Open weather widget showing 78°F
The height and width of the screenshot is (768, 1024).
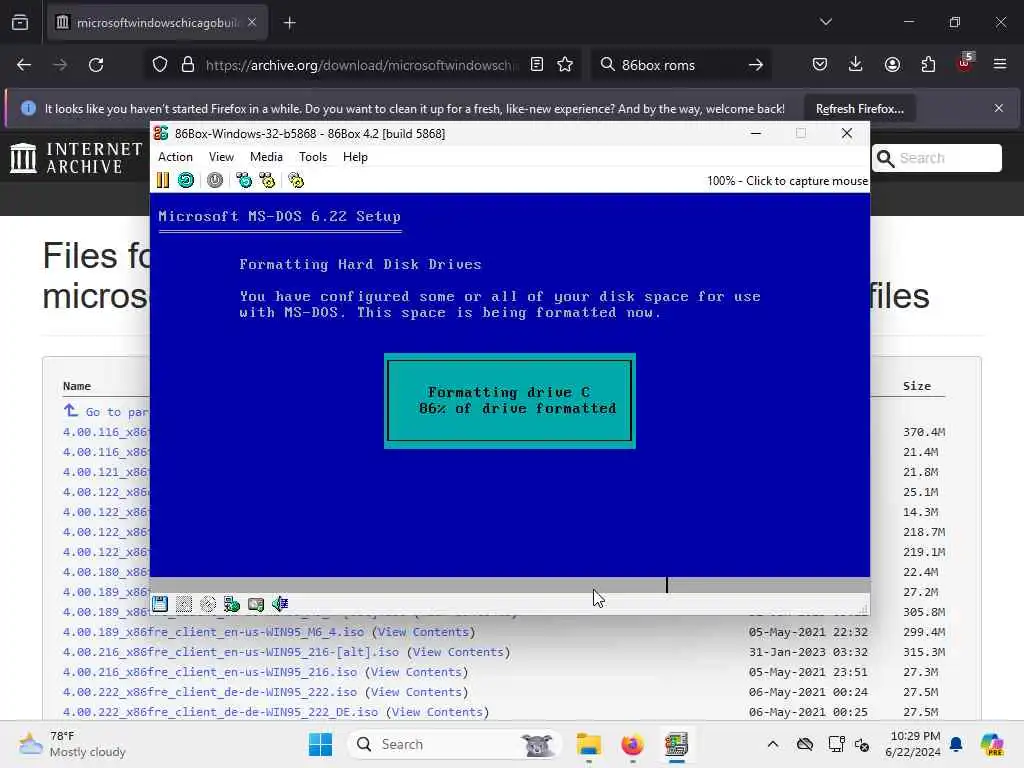tap(72, 744)
